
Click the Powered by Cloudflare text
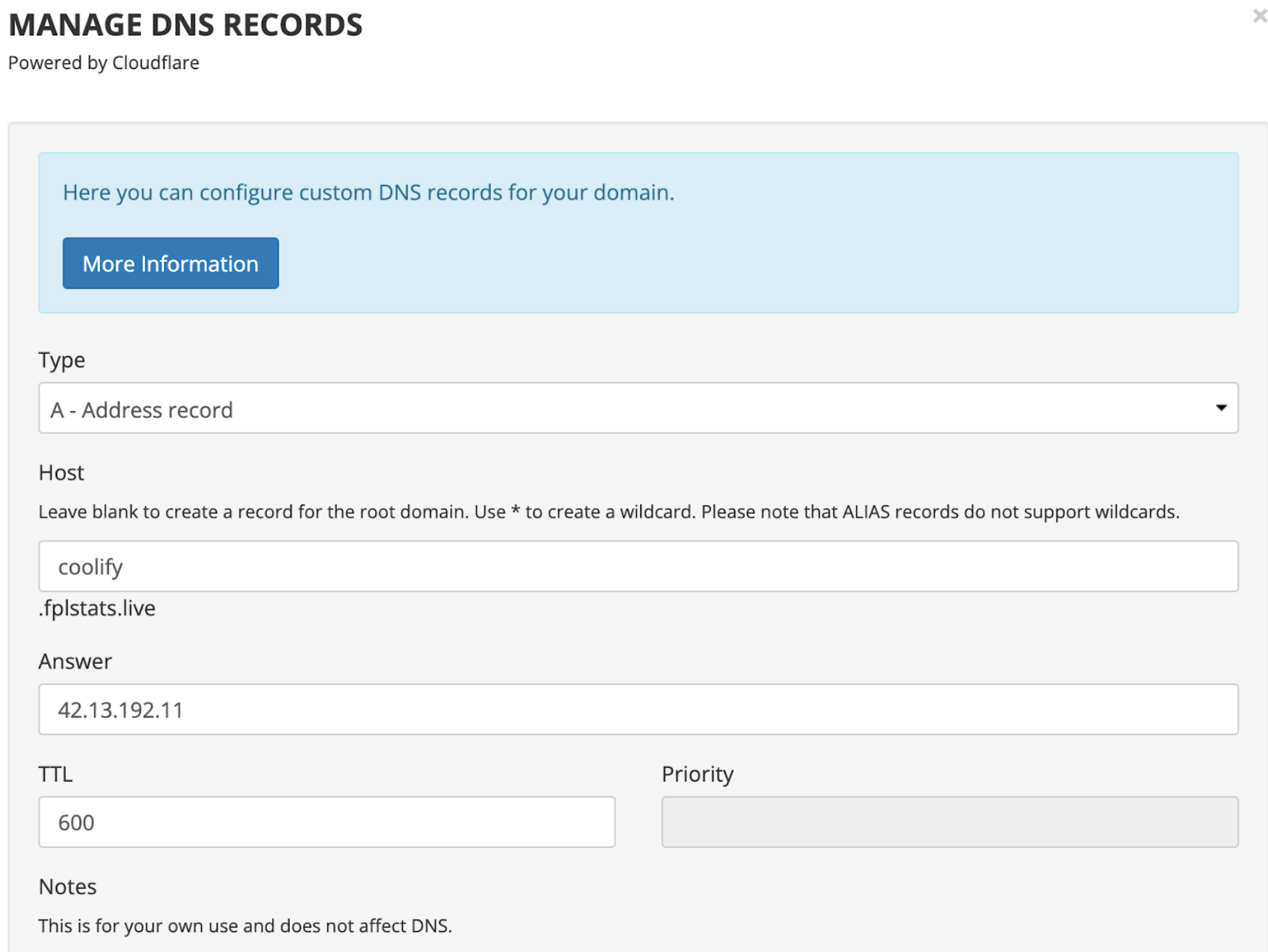click(103, 63)
